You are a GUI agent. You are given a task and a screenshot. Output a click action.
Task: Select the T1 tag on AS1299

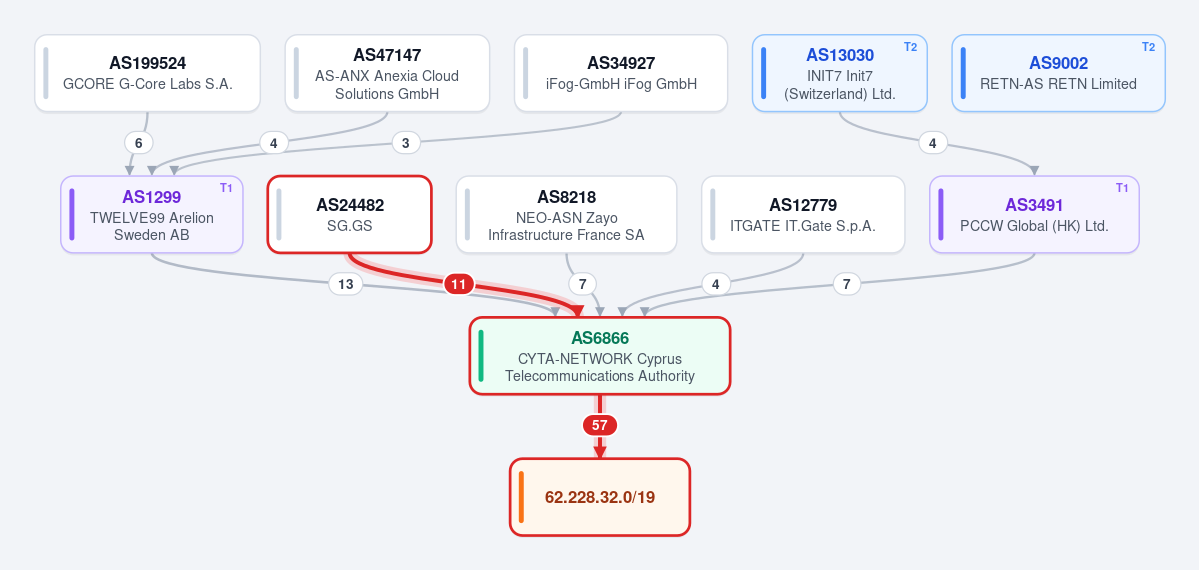(226, 188)
